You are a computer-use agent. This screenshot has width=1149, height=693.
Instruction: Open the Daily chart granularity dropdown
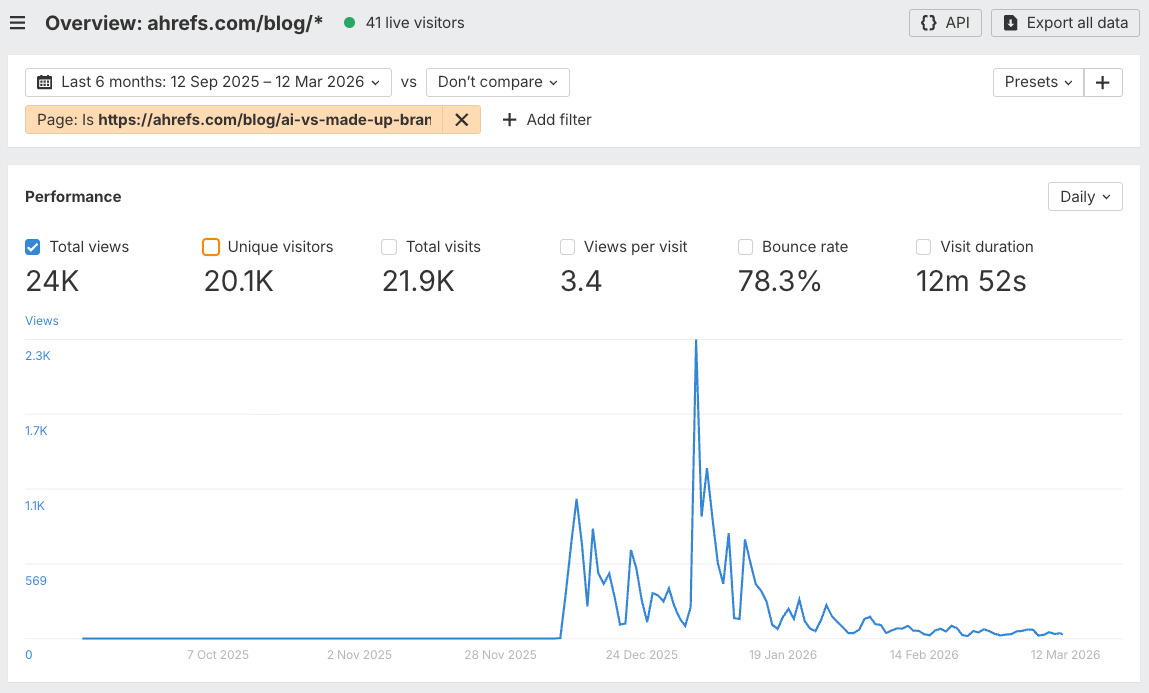point(1084,196)
